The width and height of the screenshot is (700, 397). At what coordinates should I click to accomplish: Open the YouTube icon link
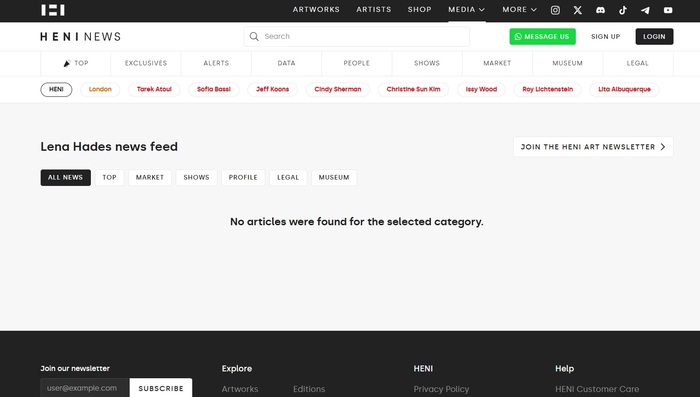tap(668, 10)
